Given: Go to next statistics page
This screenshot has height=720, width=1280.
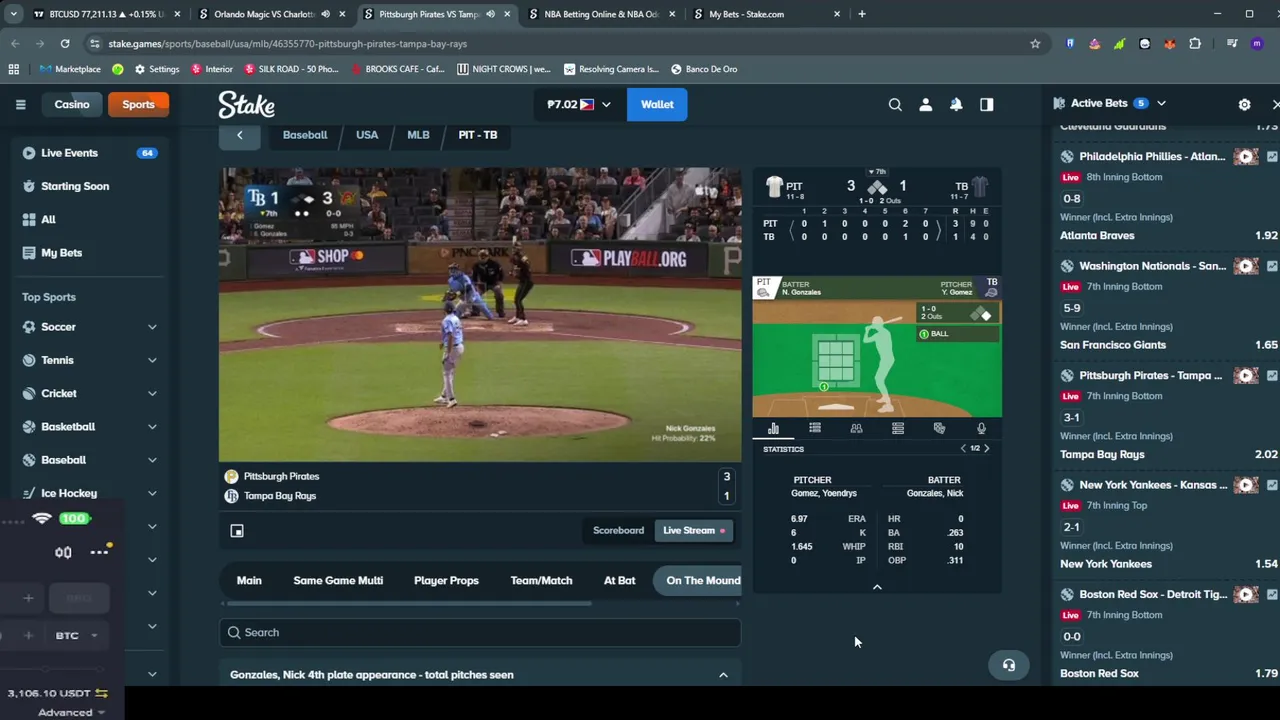Looking at the screenshot, I should click(986, 449).
